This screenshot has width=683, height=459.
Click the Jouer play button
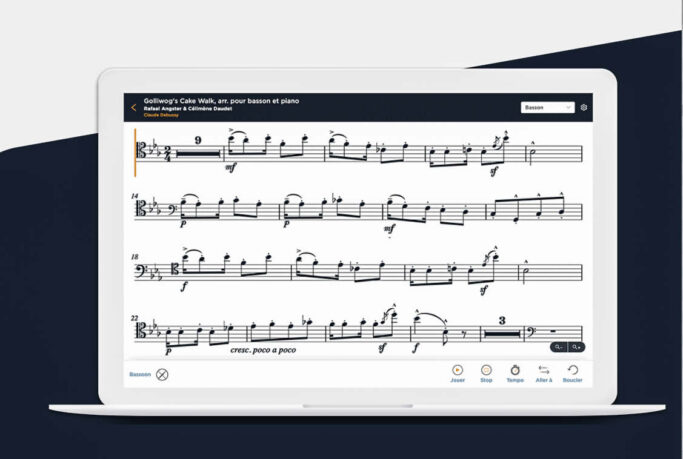457,373
